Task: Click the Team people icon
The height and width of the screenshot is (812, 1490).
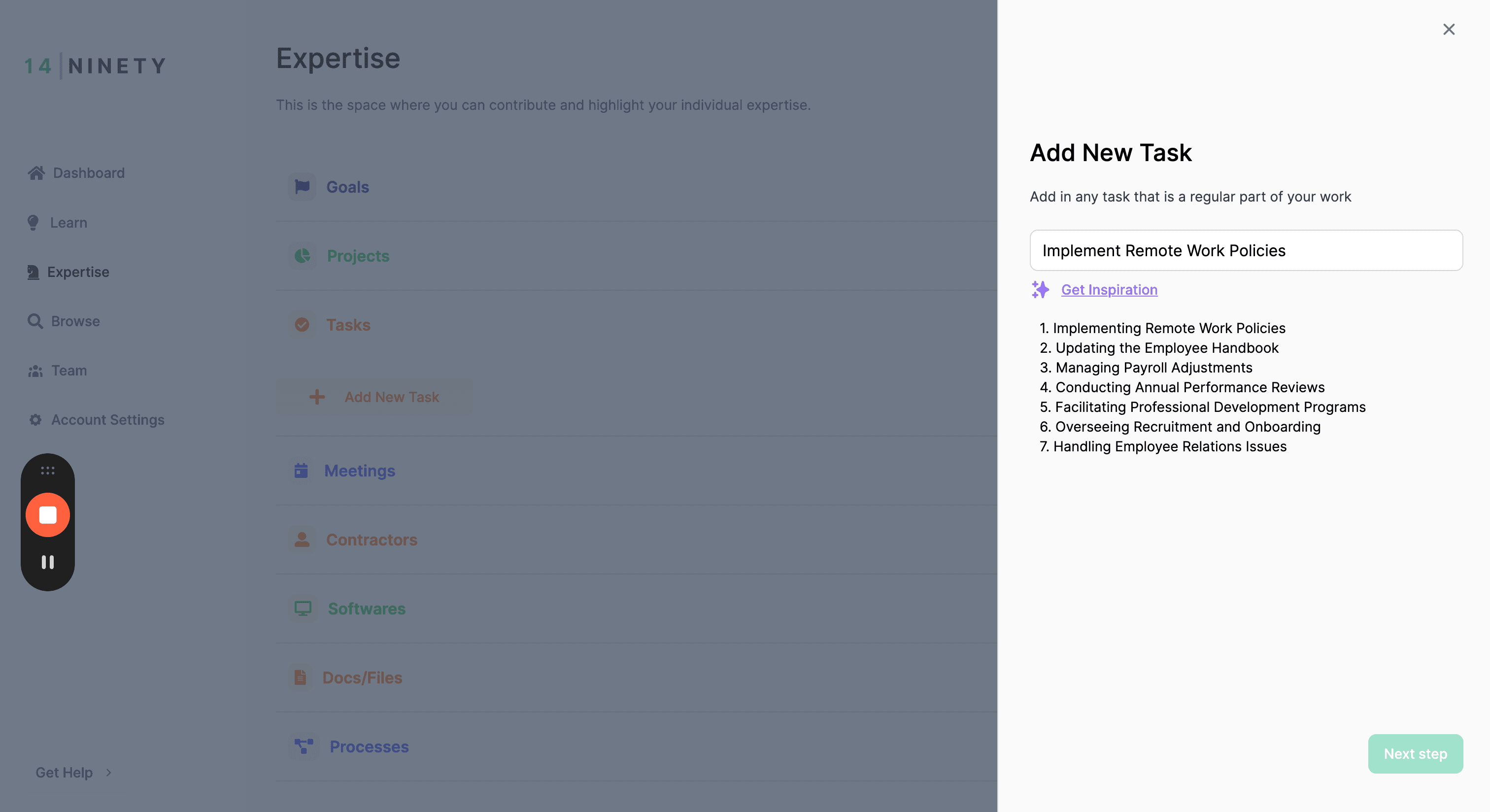Action: pyautogui.click(x=35, y=371)
